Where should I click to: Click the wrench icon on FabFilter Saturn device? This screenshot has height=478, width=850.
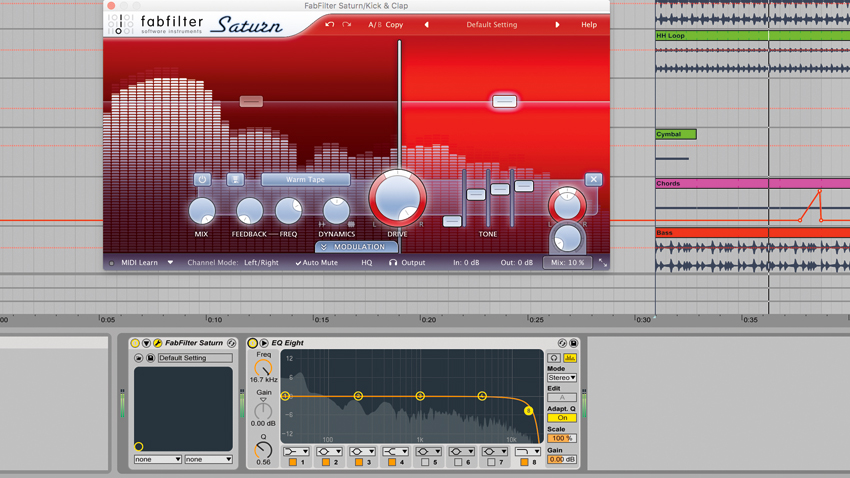pos(158,343)
